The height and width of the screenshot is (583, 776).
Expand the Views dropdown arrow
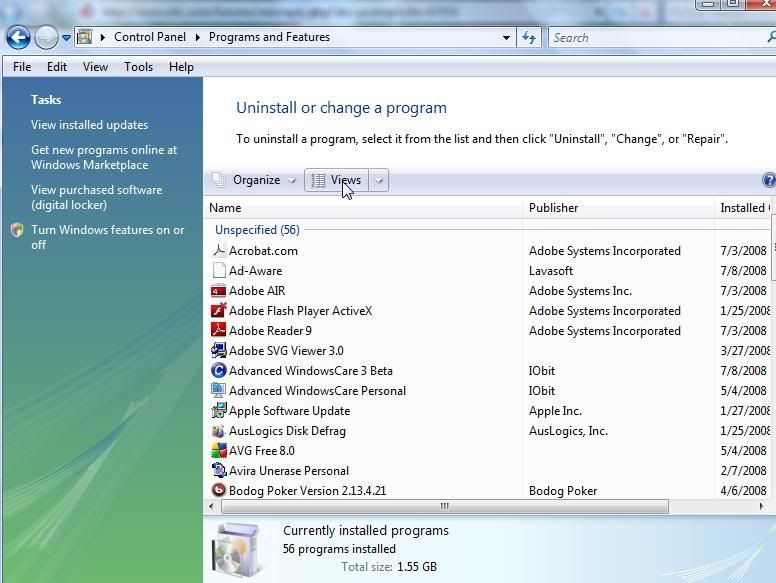coord(379,180)
